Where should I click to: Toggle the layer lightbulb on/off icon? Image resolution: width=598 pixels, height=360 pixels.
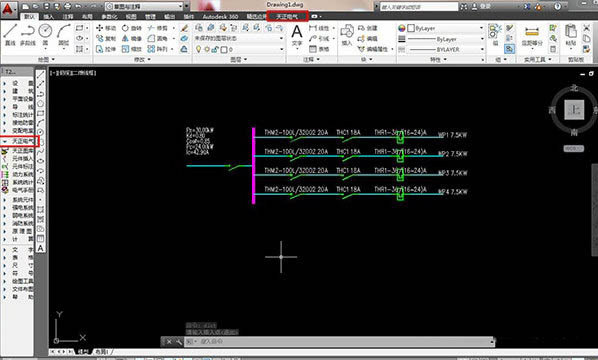tap(198, 50)
